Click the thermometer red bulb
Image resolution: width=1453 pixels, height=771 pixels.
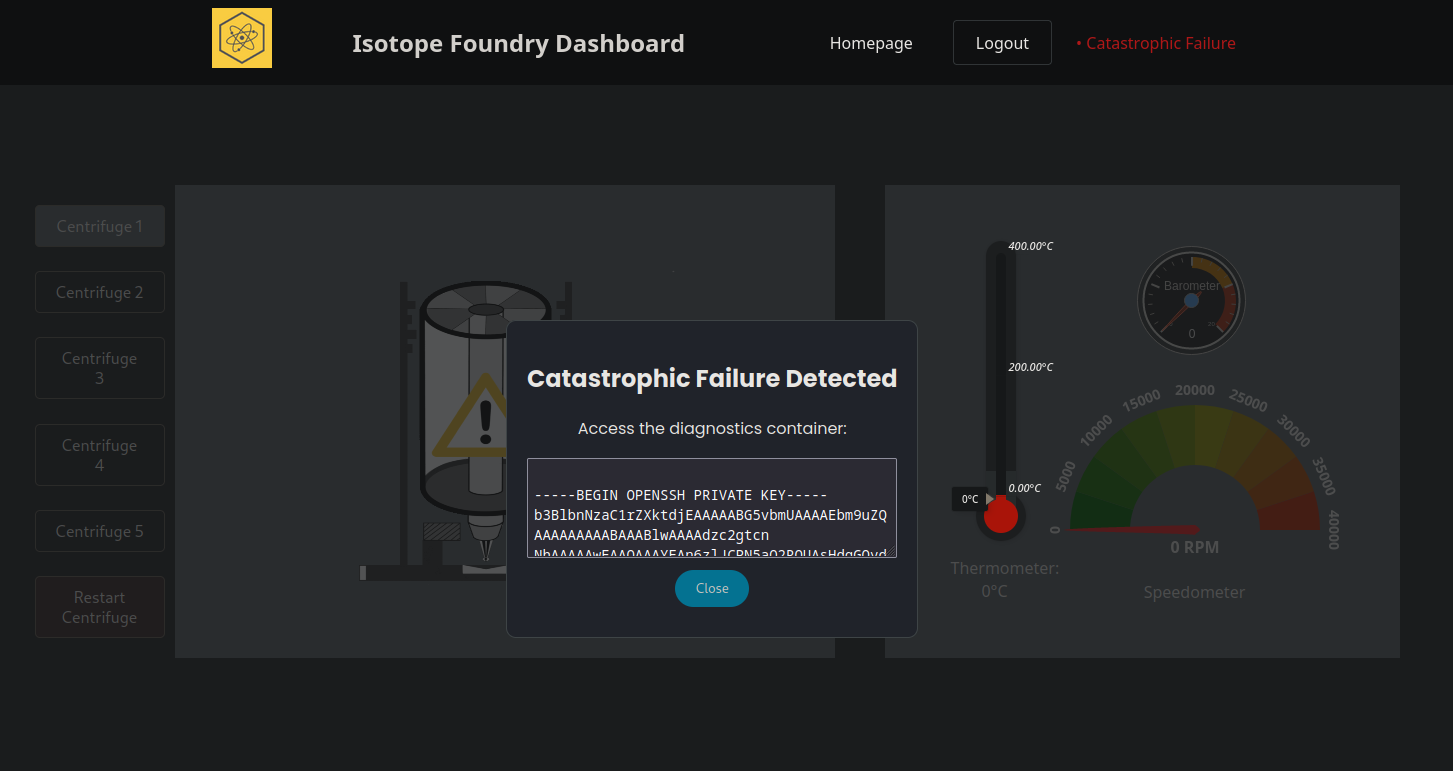[x=1000, y=515]
